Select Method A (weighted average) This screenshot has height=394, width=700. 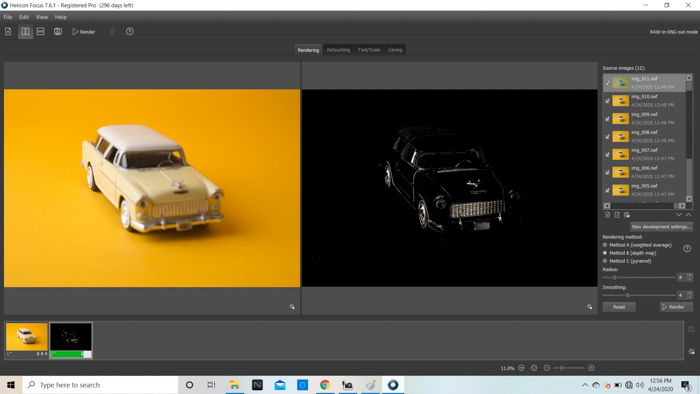click(x=637, y=245)
